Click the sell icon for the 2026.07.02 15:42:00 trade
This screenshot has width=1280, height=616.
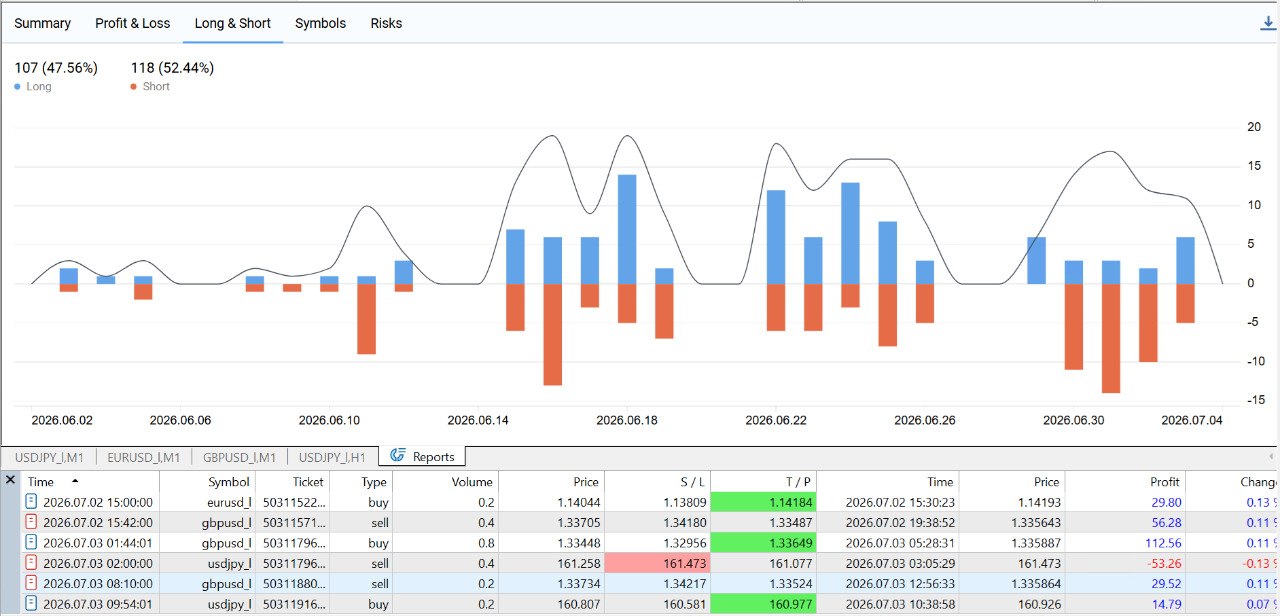point(31,522)
